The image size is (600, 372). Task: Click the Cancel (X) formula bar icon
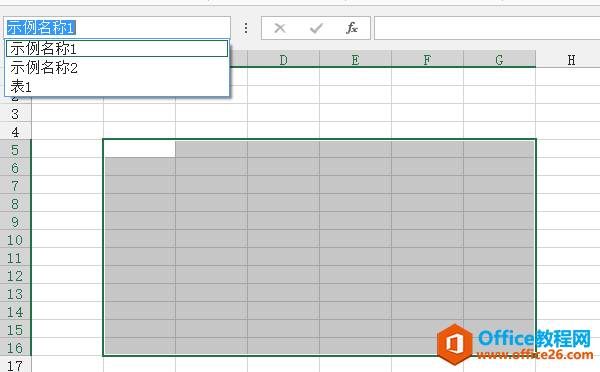tap(280, 28)
